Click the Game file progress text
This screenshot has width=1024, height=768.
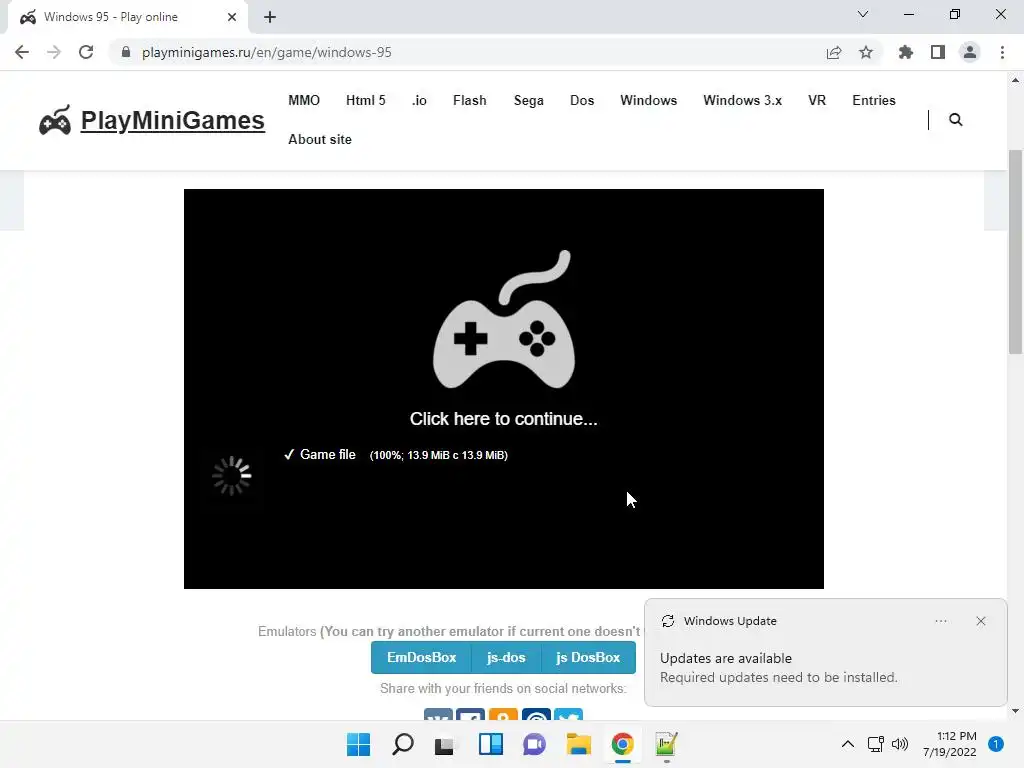(396, 455)
